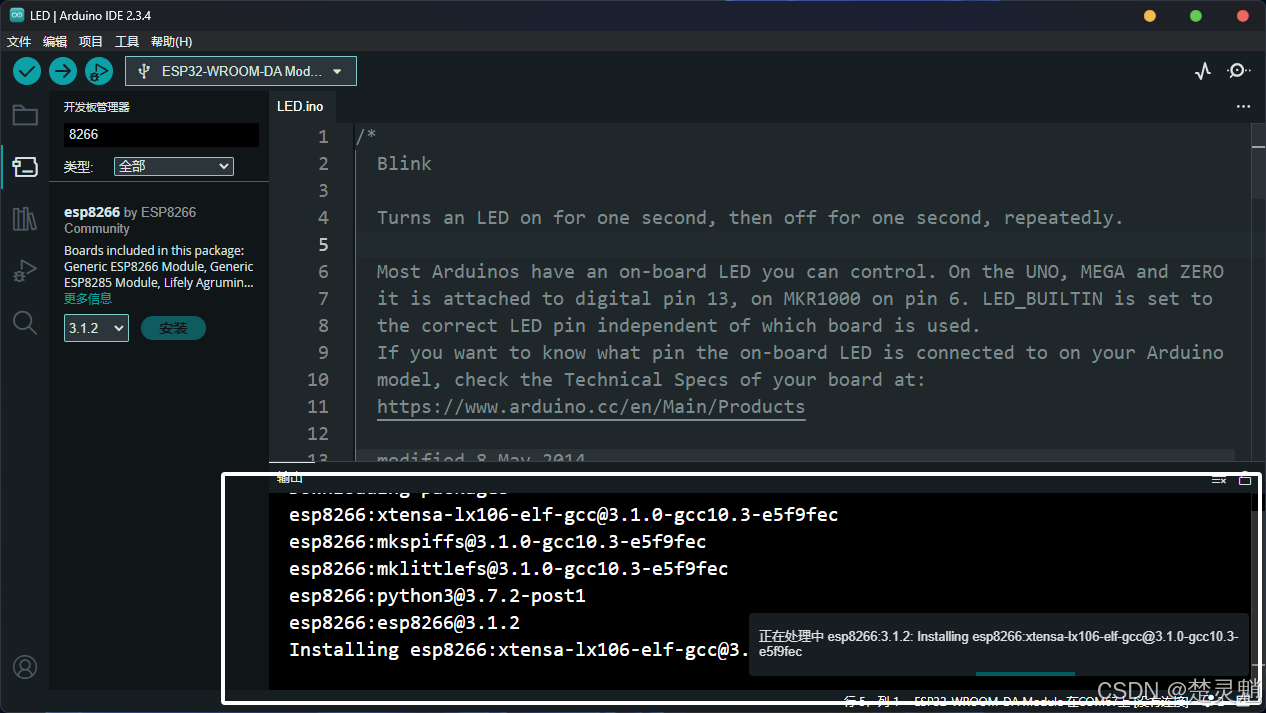Open the Sketchbook folder sidebar icon
Screen dimensions: 1266x713
coord(25,115)
